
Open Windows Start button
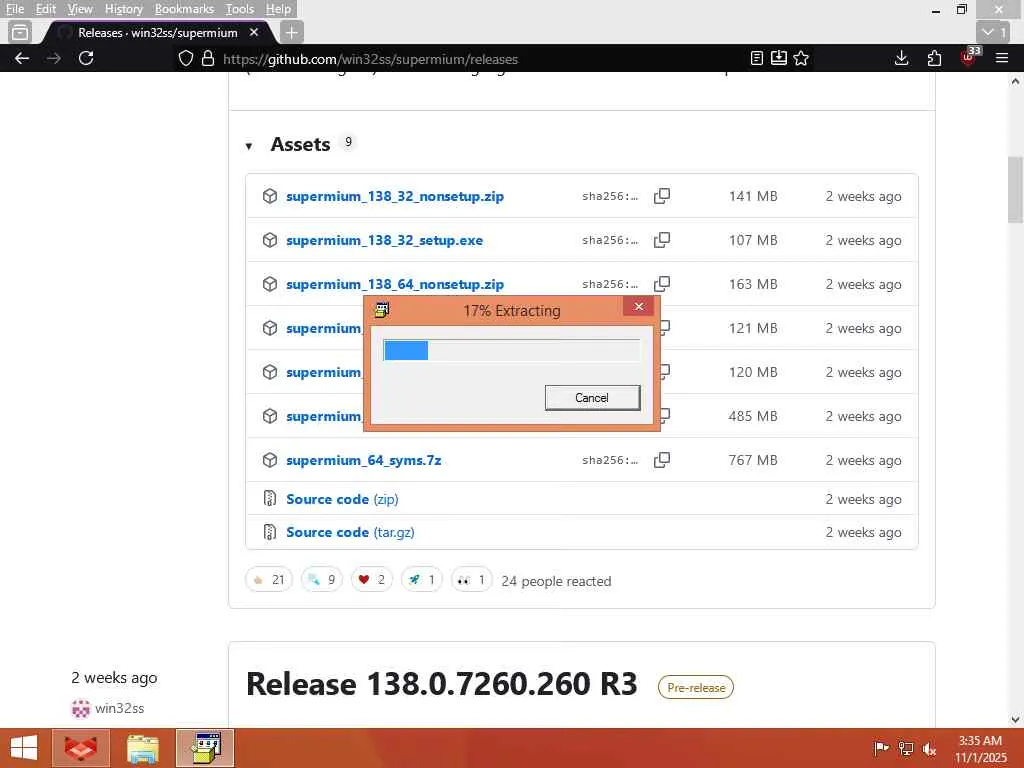point(24,748)
